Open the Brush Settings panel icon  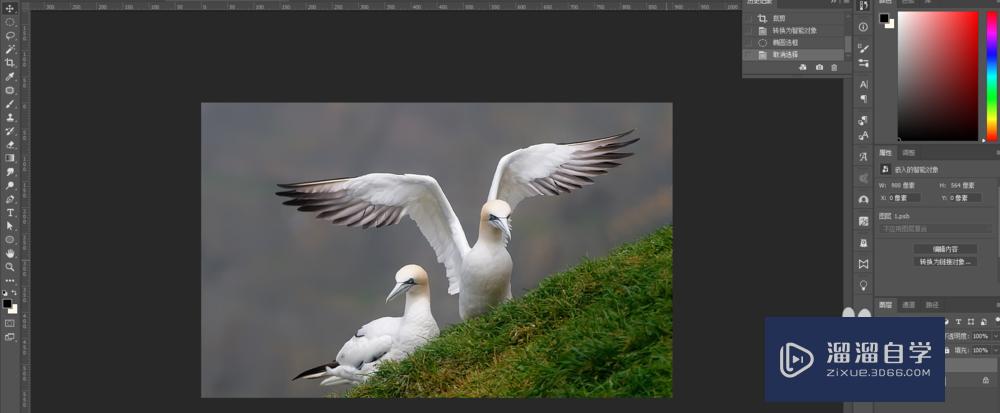click(864, 48)
